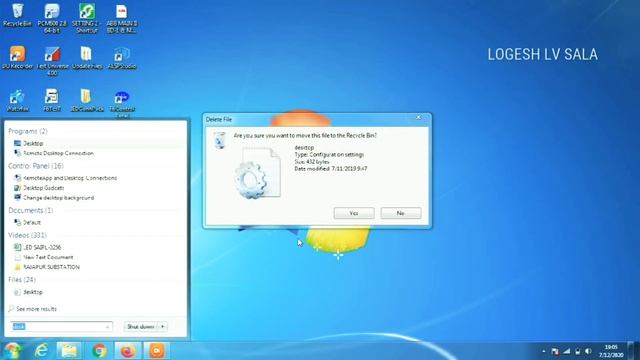Launch Test Universe 4.00 shortcut

[52, 61]
